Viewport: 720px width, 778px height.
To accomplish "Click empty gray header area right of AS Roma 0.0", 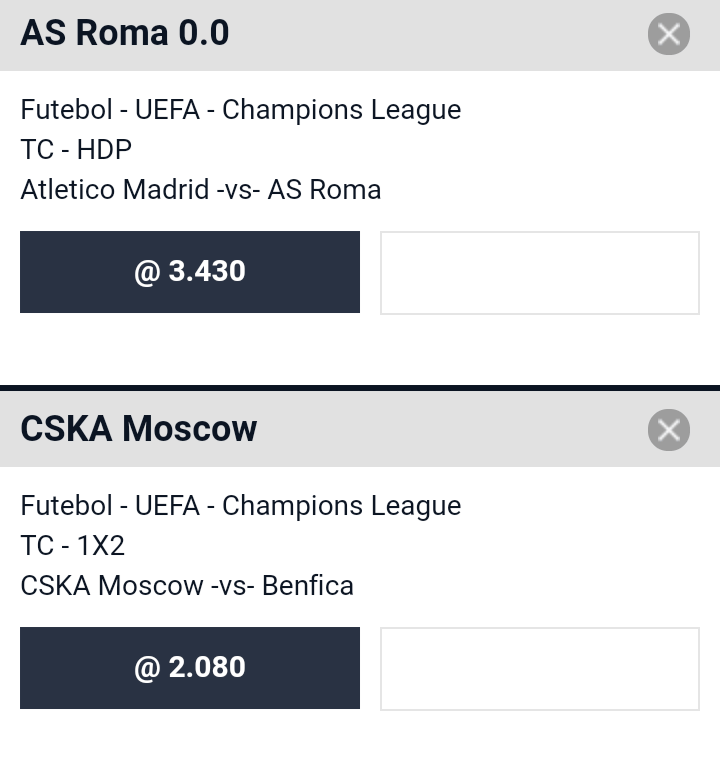I will click(x=437, y=35).
